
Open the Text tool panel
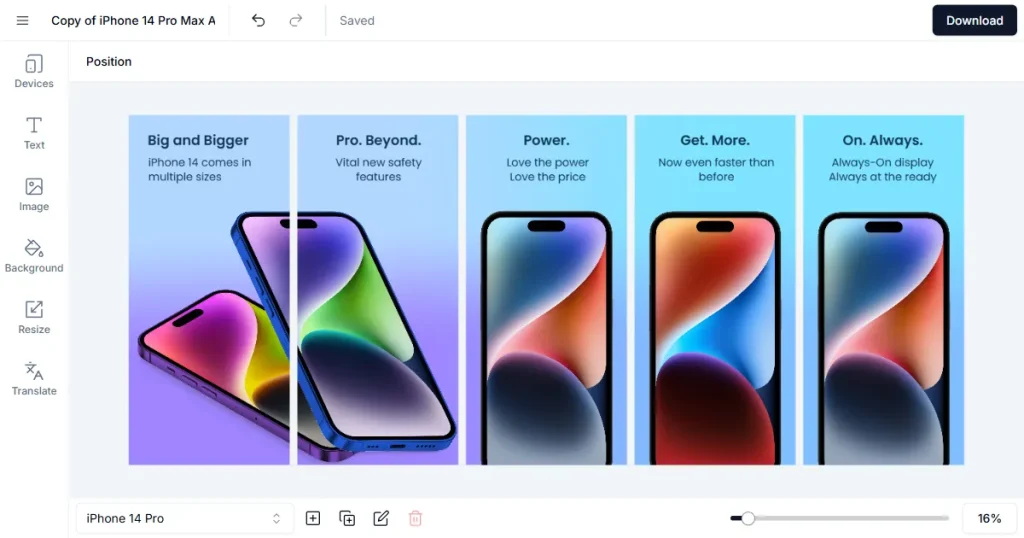point(34,133)
